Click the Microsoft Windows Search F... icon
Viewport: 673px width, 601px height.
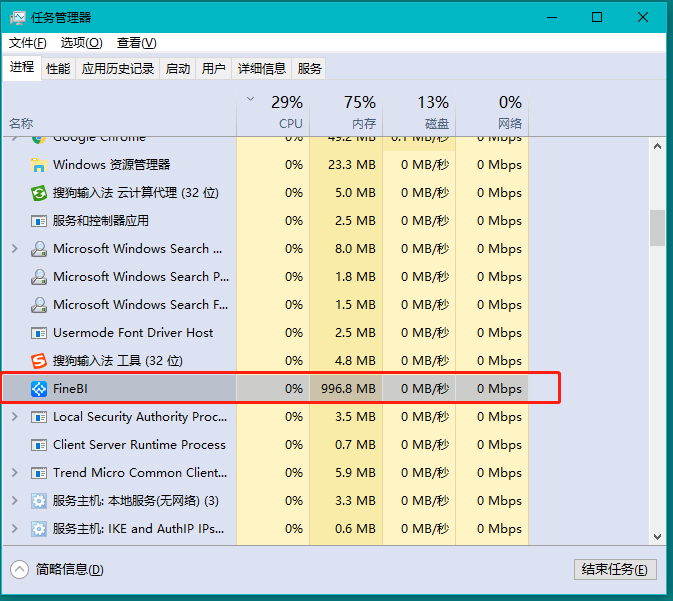click(x=39, y=305)
